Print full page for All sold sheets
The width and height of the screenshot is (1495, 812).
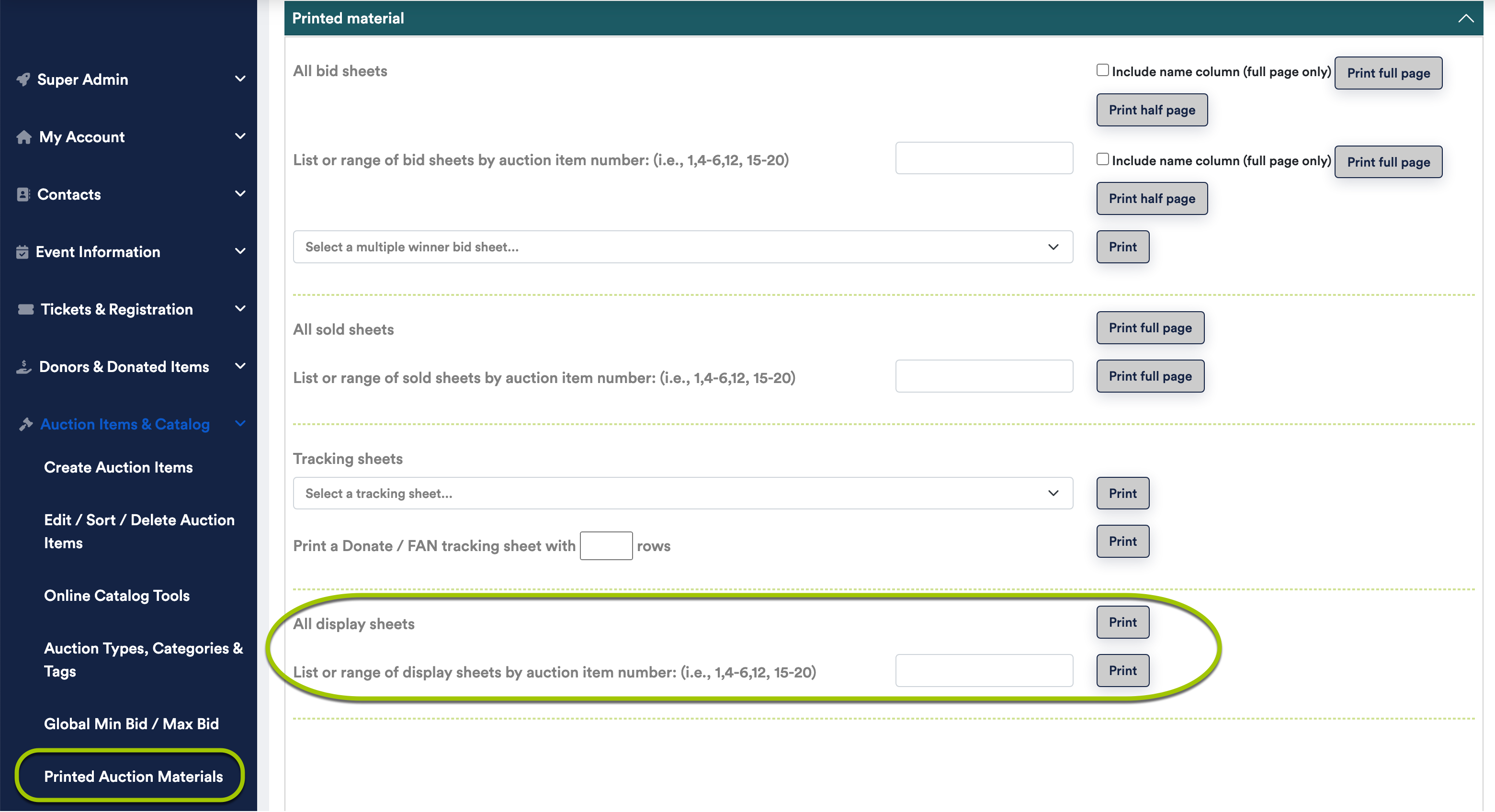click(1150, 328)
